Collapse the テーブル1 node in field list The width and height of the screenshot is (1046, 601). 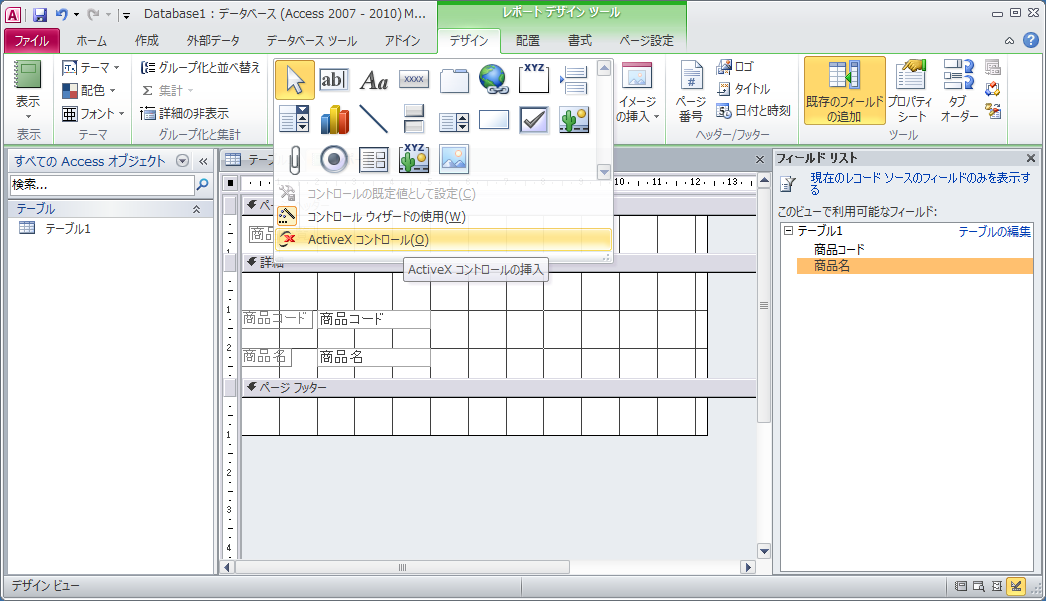pyautogui.click(x=789, y=231)
